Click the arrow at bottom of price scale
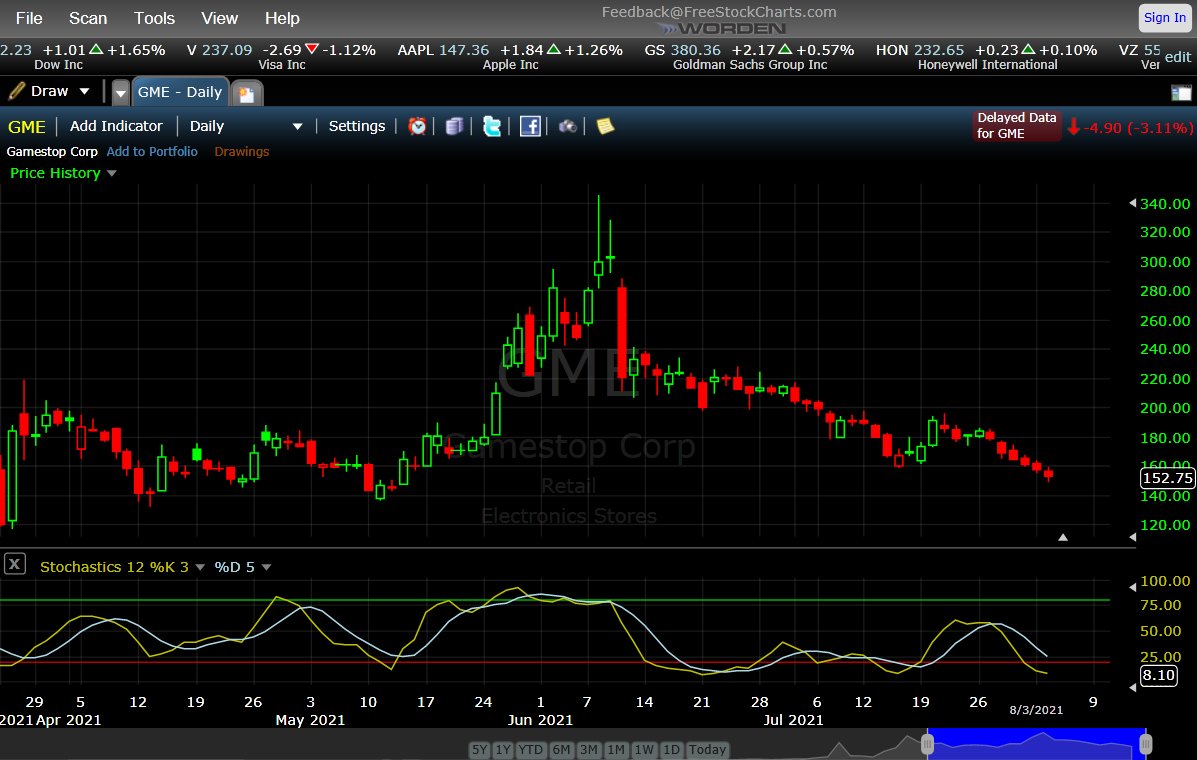 click(1132, 537)
